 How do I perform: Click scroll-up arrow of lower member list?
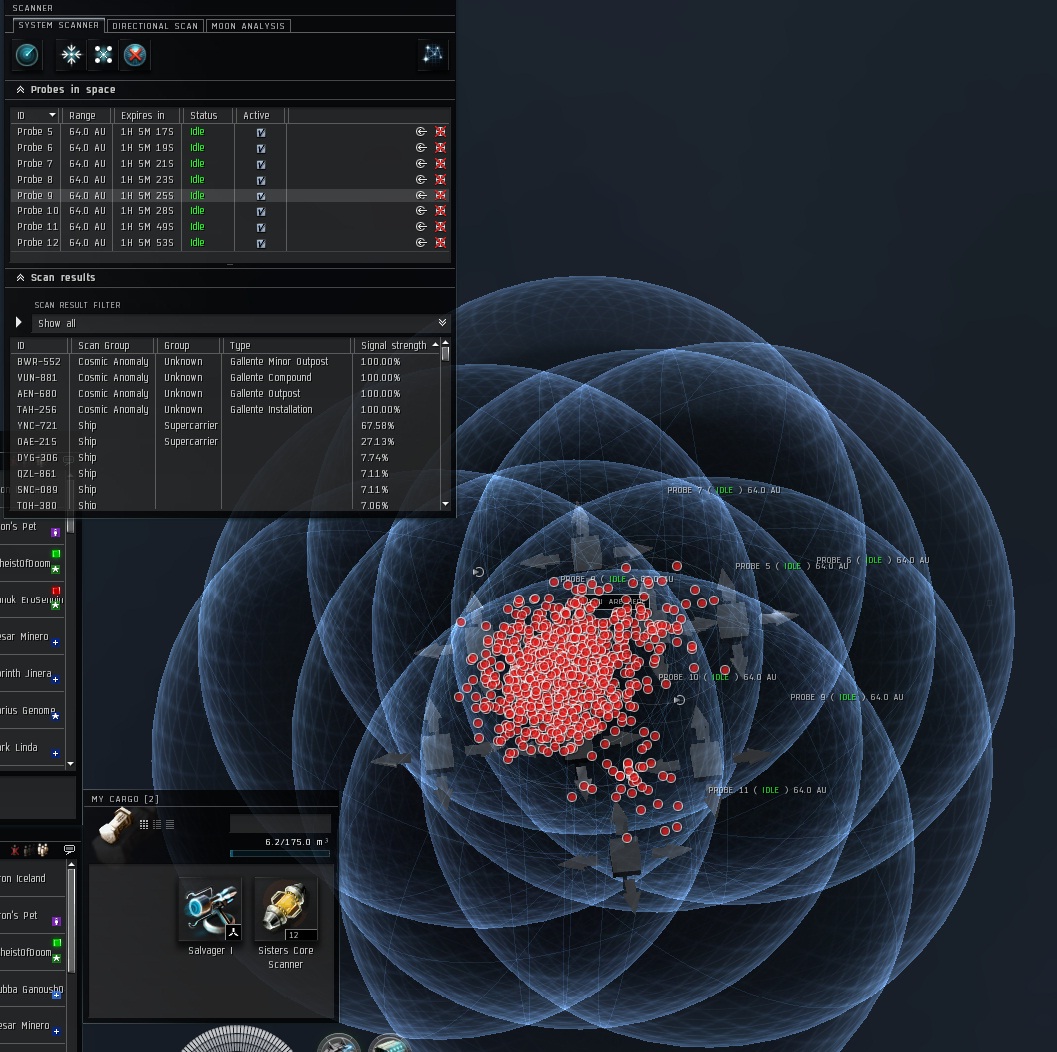pyautogui.click(x=71, y=863)
